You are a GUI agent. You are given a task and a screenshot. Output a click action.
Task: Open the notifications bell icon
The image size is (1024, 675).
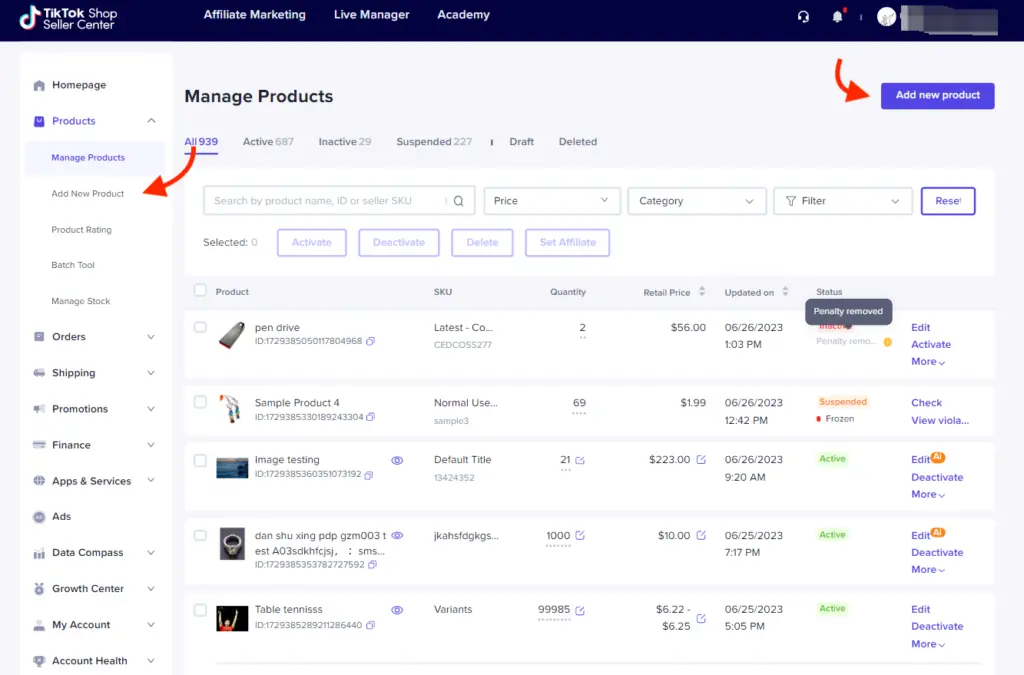[837, 16]
